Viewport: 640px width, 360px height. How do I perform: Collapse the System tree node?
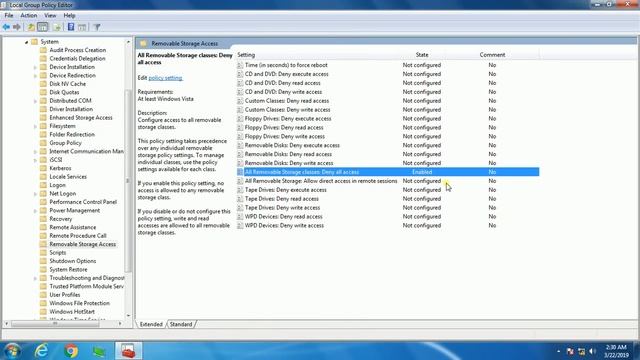click(27, 42)
